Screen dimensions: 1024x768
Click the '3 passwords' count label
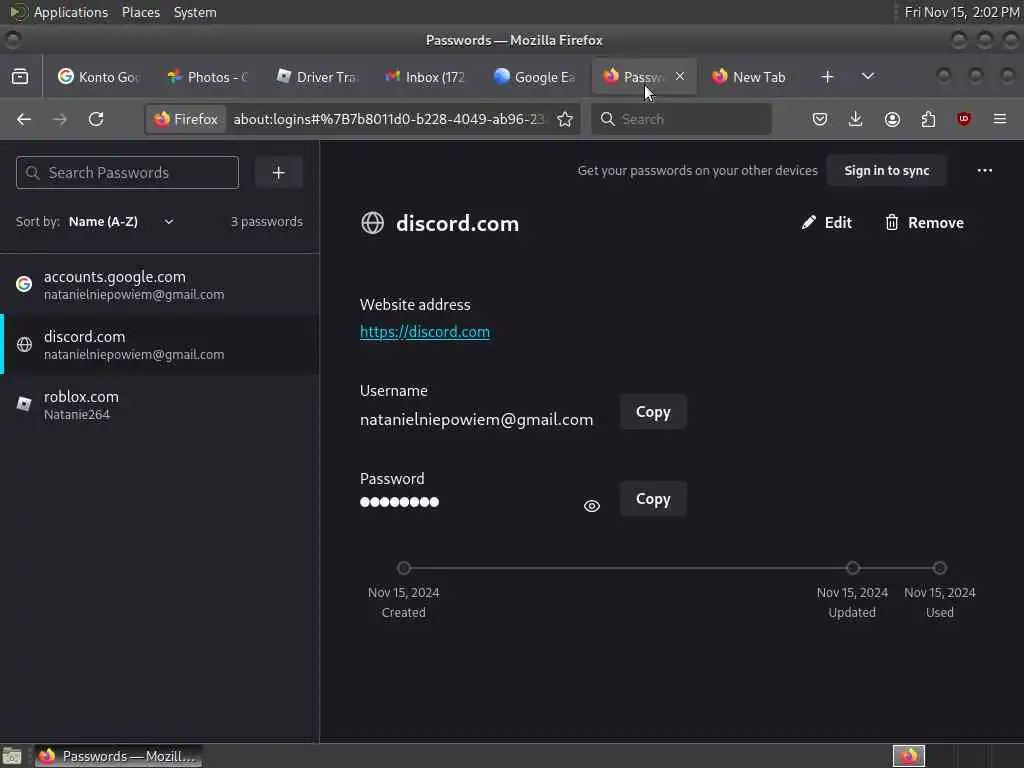(x=266, y=221)
